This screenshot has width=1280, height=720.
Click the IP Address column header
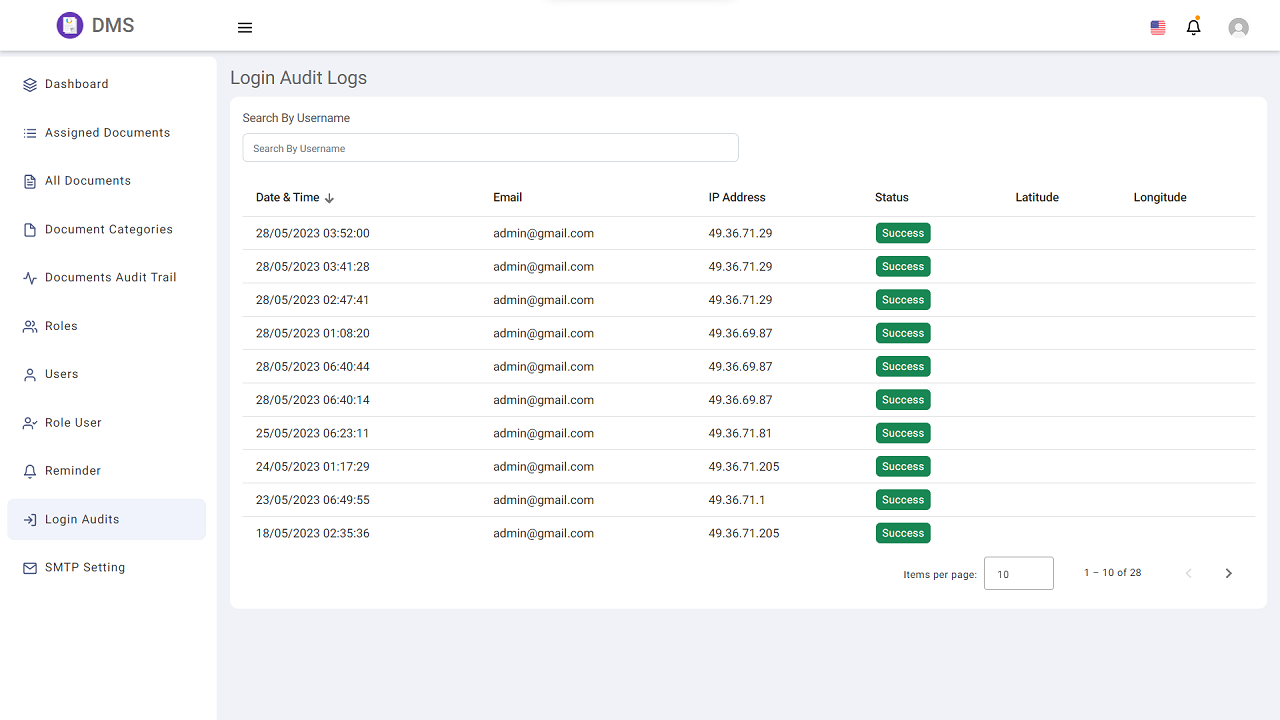737,198
